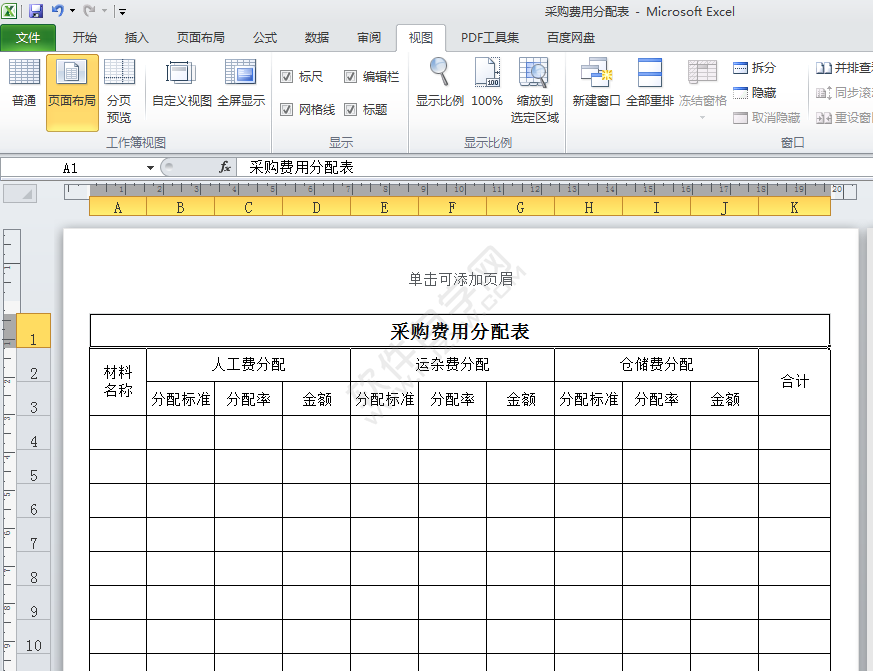Open the Quick Access Toolbar customize dropdown
The width and height of the screenshot is (873, 671).
click(x=122, y=10)
